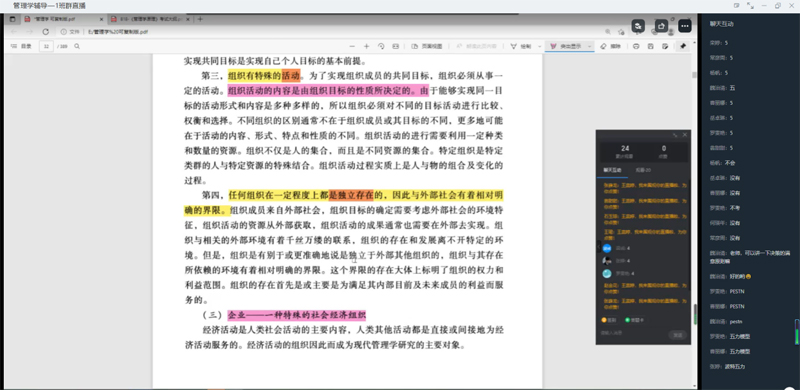Screen dimensions: 800x390
Task: Click the page number field
Action: pyautogui.click(x=46, y=46)
